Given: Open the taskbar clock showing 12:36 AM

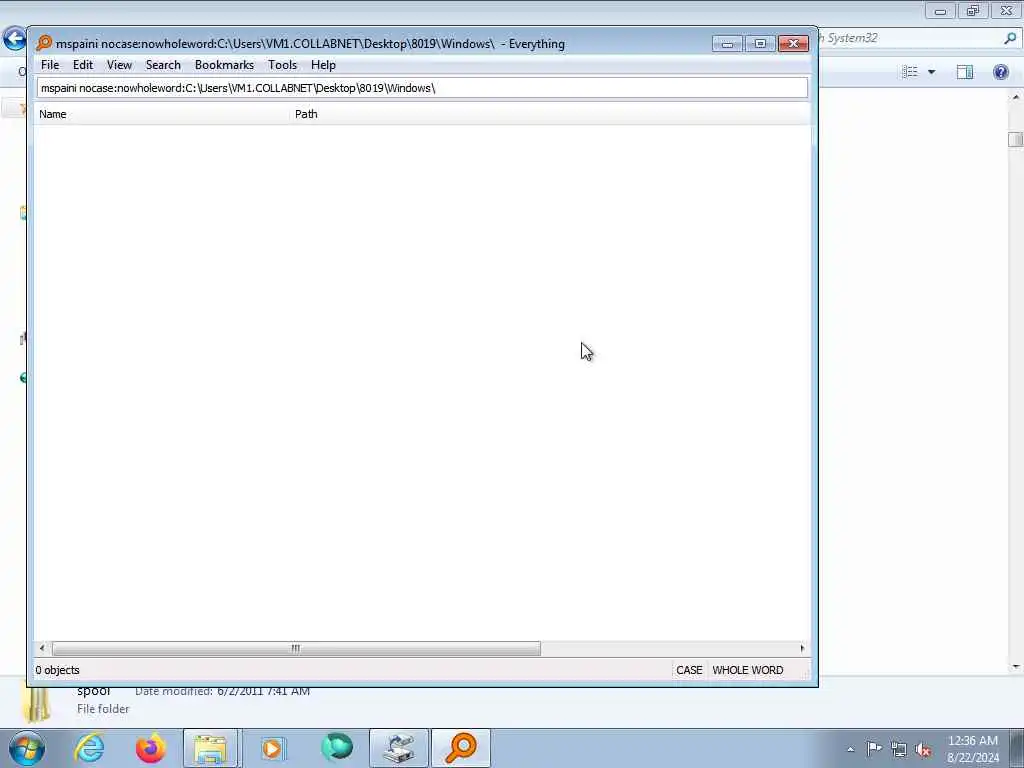Looking at the screenshot, I should 972,749.
